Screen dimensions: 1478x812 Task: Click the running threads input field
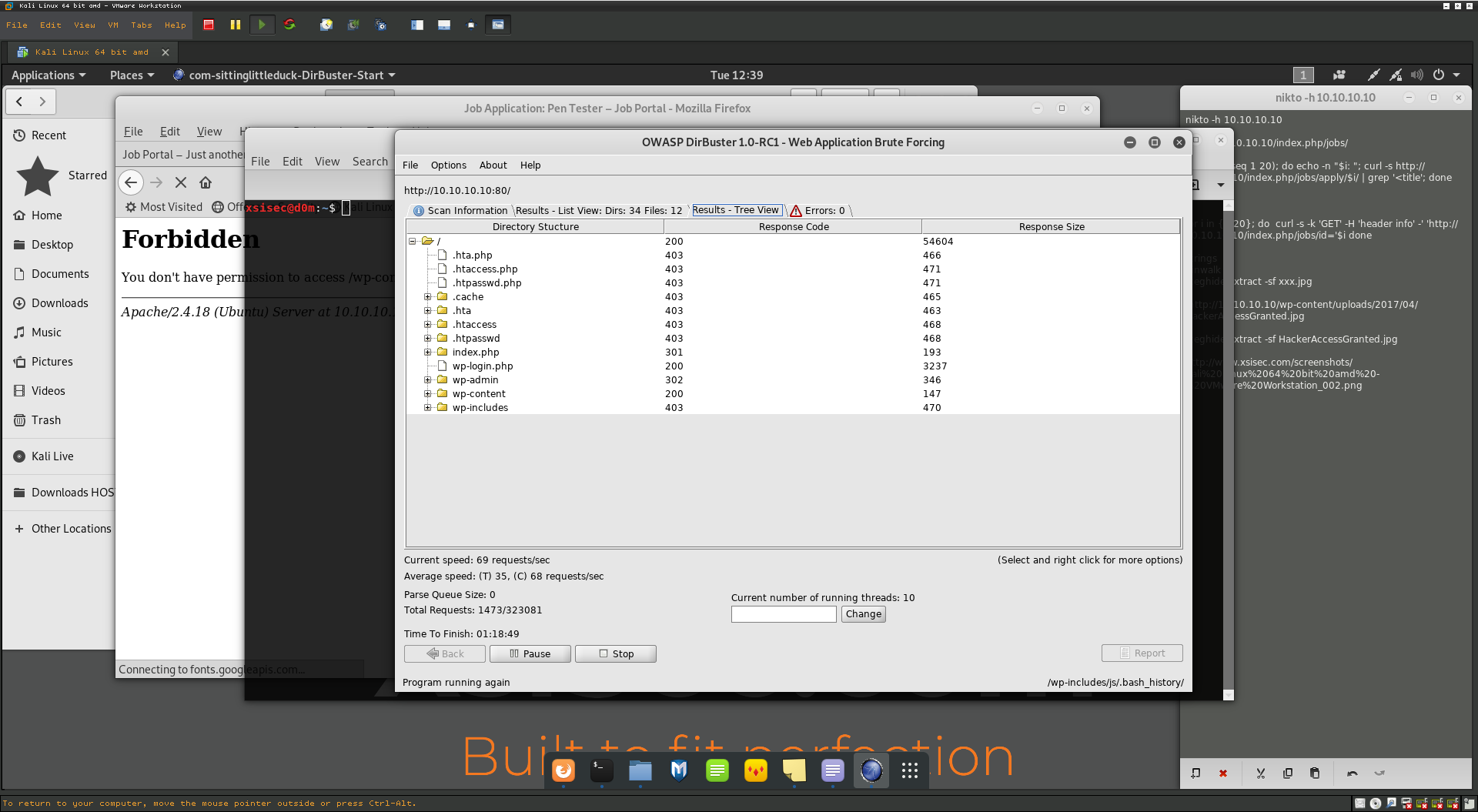tap(784, 614)
